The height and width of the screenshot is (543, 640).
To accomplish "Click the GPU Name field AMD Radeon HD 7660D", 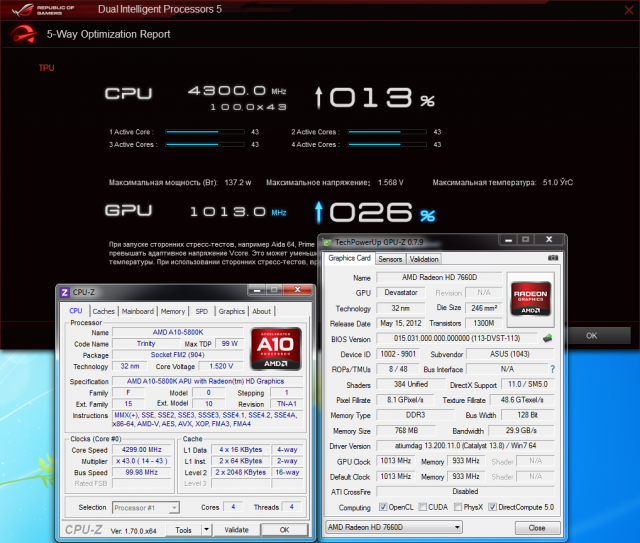I will click(439, 278).
